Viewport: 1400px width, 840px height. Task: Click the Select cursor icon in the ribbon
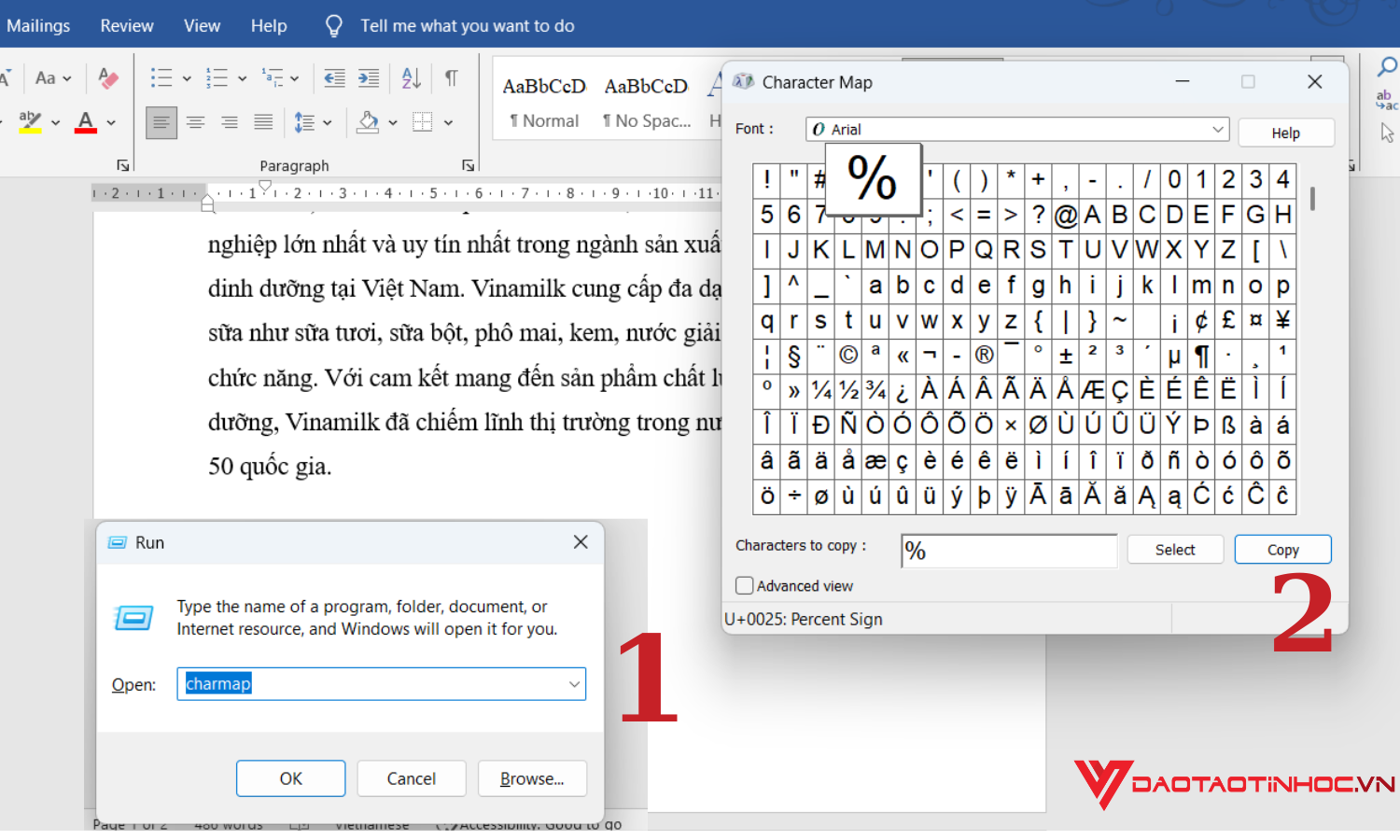click(1387, 133)
